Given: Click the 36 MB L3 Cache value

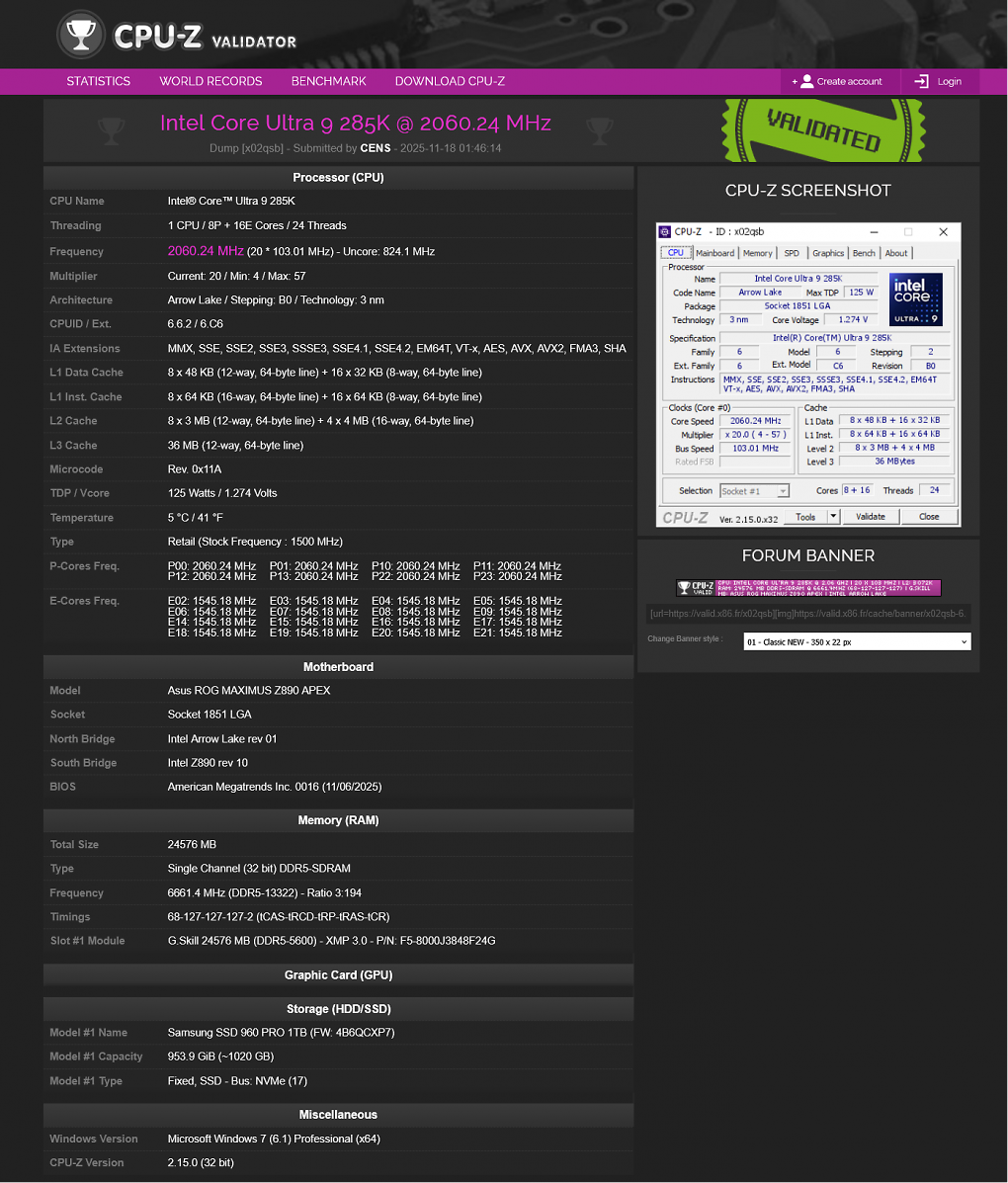Looking at the screenshot, I should click(235, 445).
